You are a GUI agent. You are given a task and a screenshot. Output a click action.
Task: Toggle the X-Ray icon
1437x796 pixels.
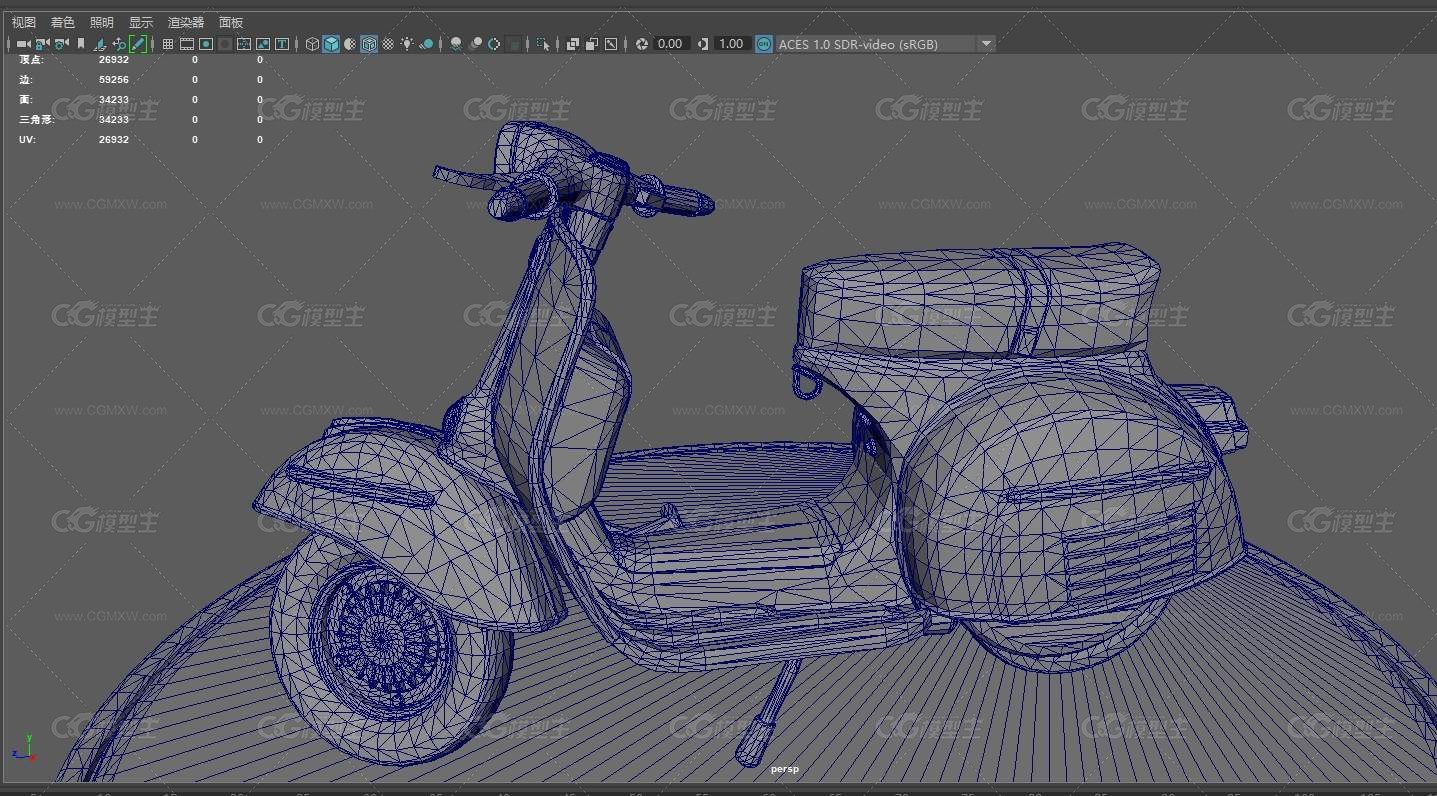[x=573, y=44]
